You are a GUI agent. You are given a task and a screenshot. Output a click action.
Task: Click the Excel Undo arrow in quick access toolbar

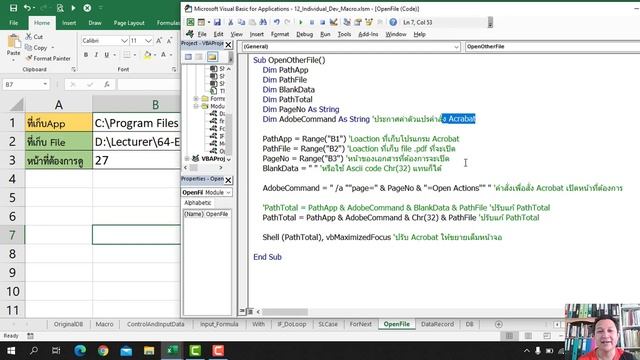[27, 8]
